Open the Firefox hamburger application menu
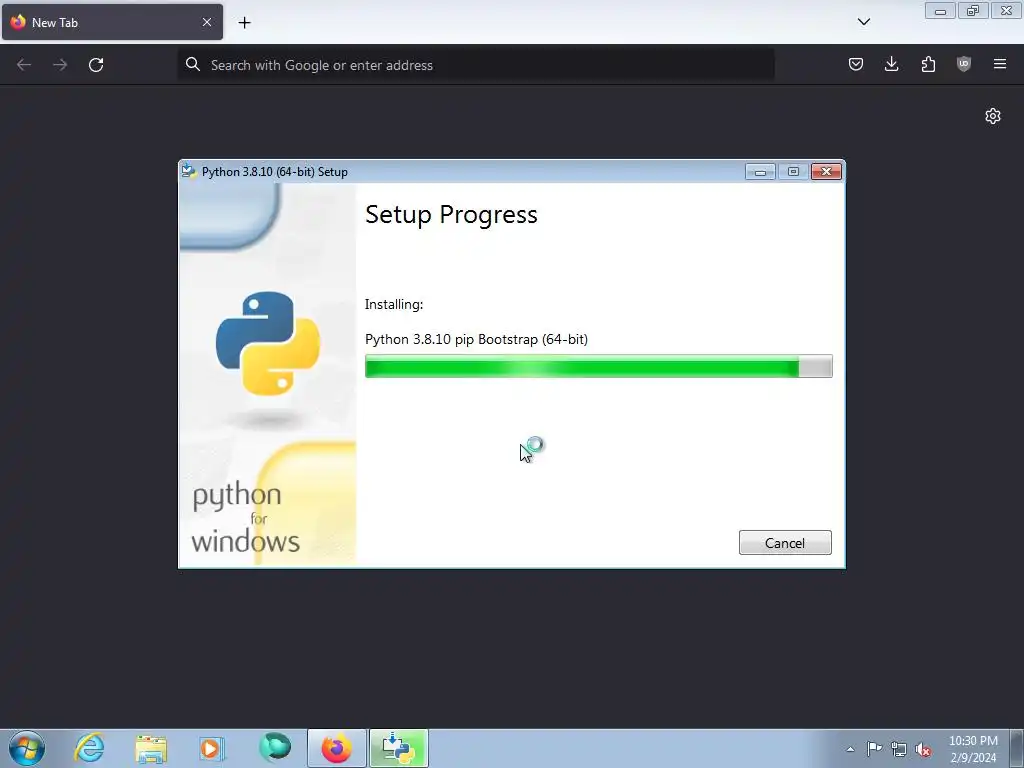Viewport: 1024px width, 768px height. click(x=1000, y=64)
